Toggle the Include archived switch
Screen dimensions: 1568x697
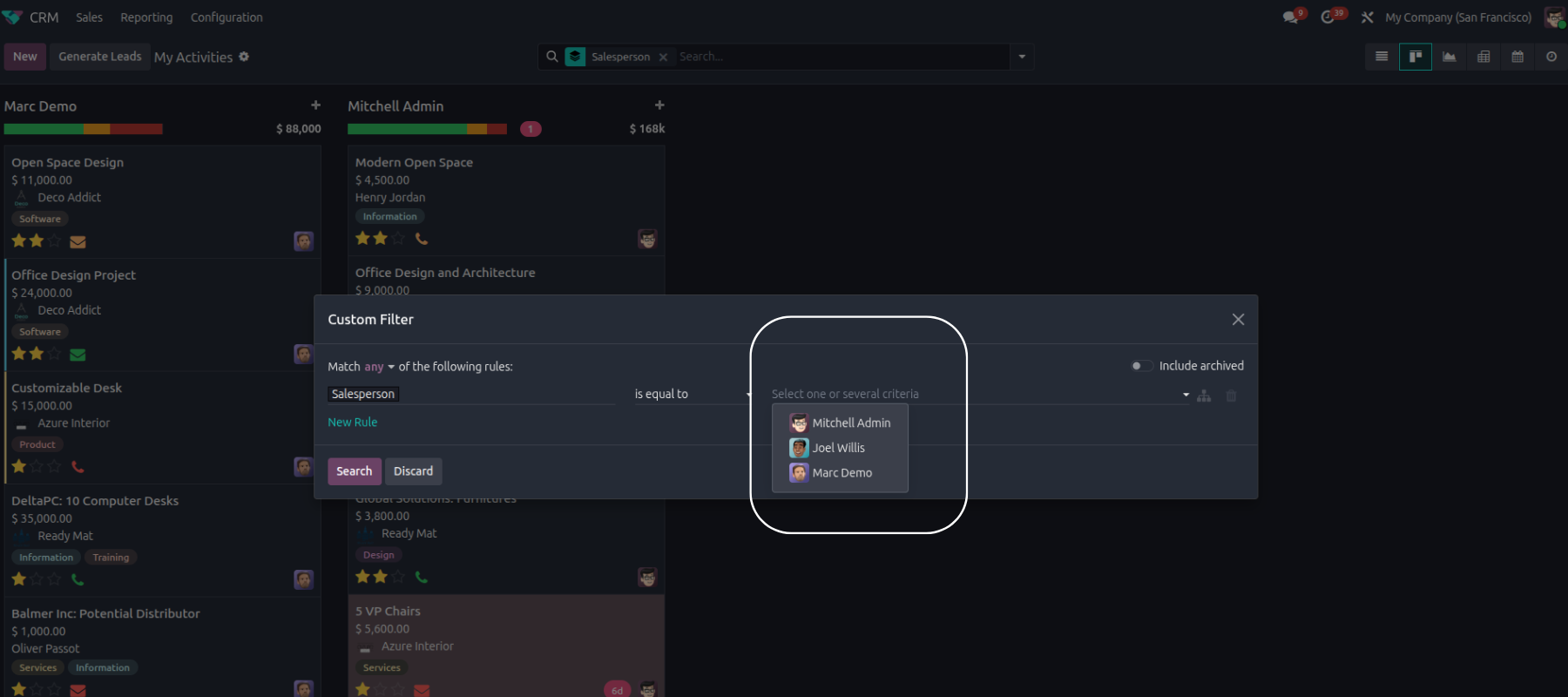(x=1140, y=366)
